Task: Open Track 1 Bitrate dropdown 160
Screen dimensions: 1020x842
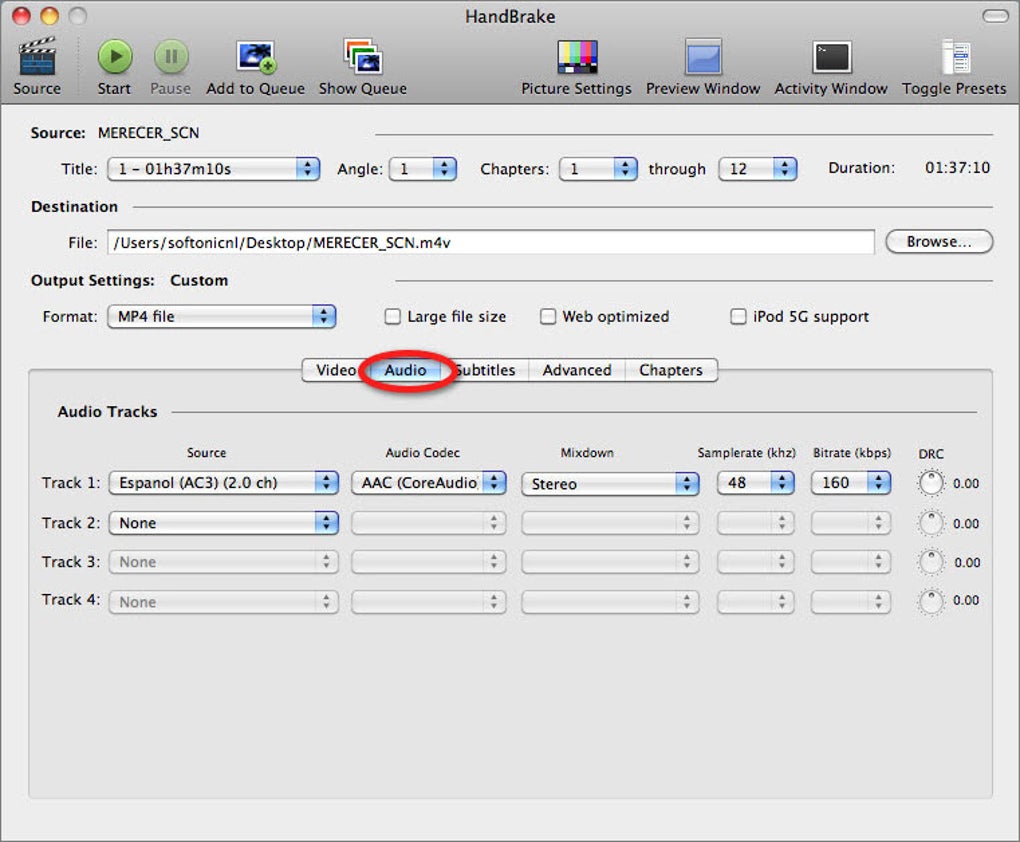Action: coord(851,483)
